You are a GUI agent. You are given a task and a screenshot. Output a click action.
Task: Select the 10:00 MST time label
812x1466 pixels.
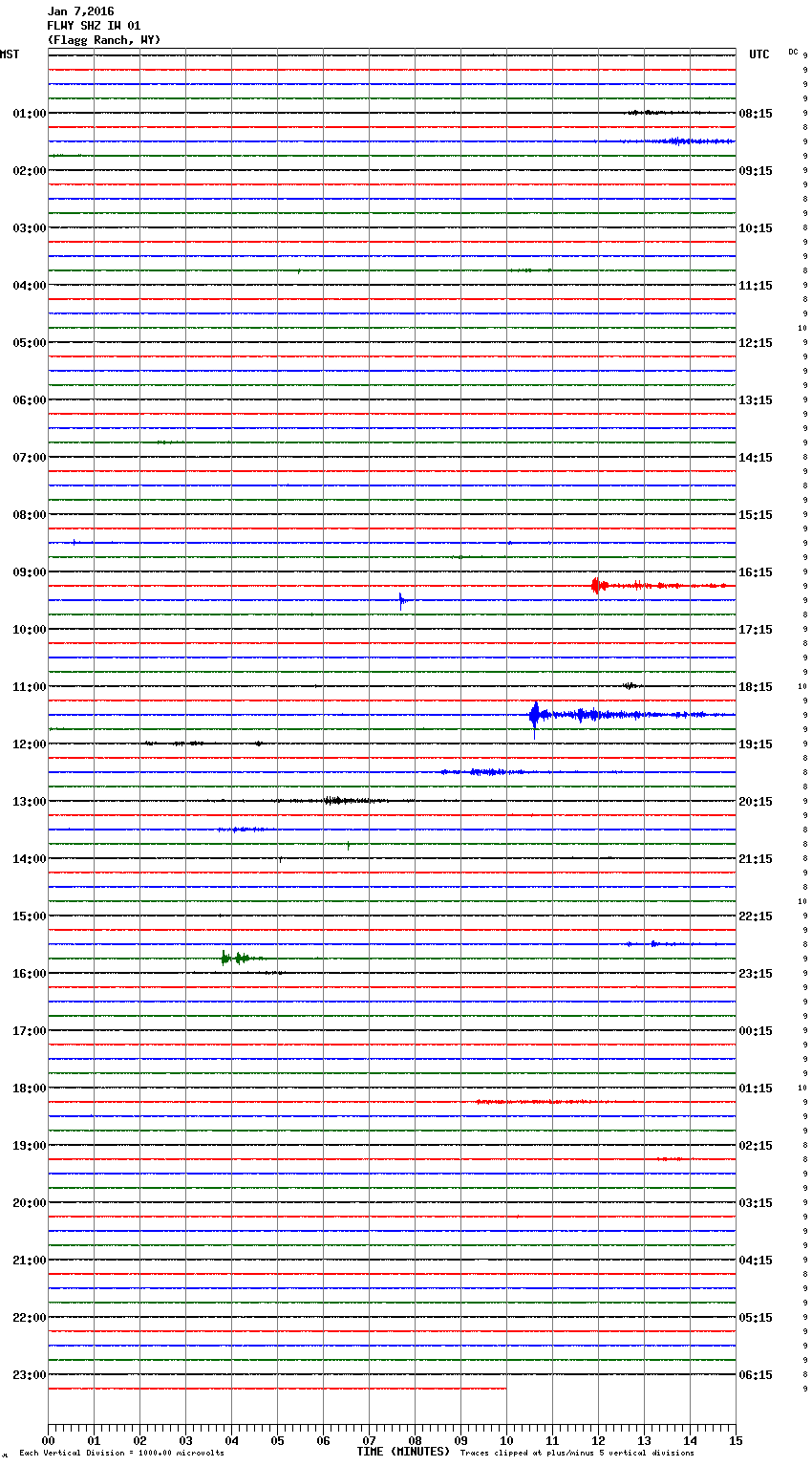(x=29, y=629)
